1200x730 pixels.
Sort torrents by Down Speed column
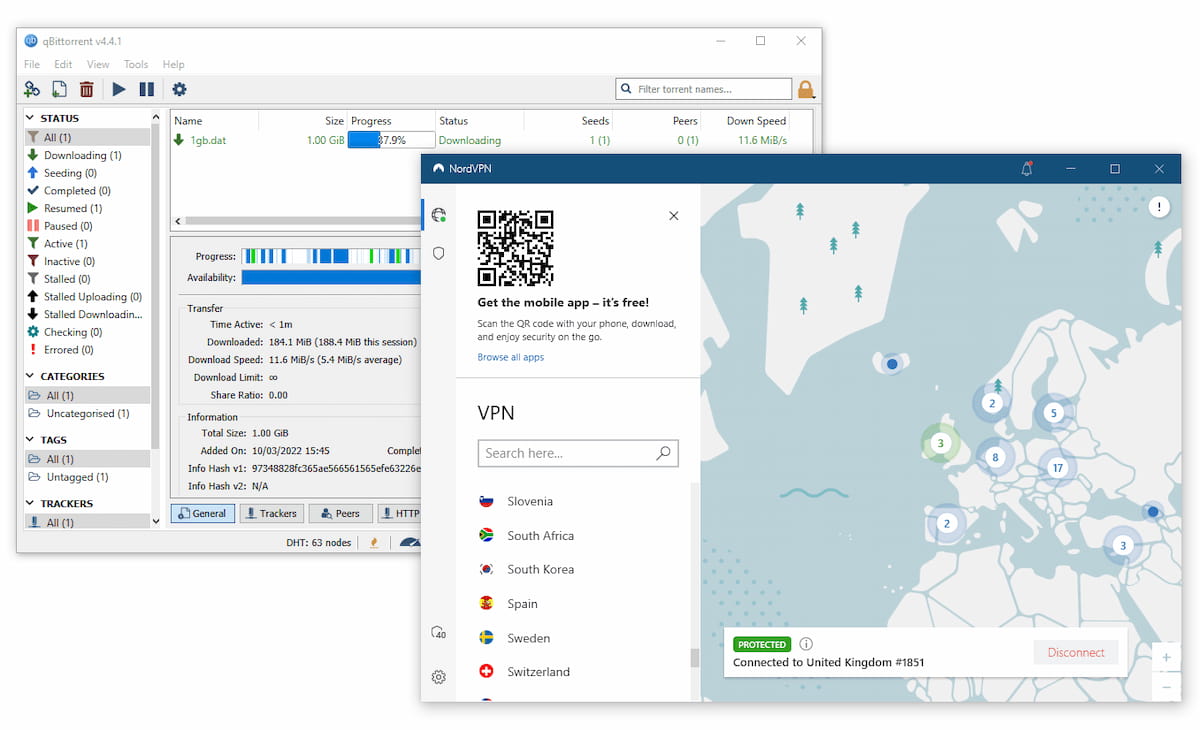[756, 121]
